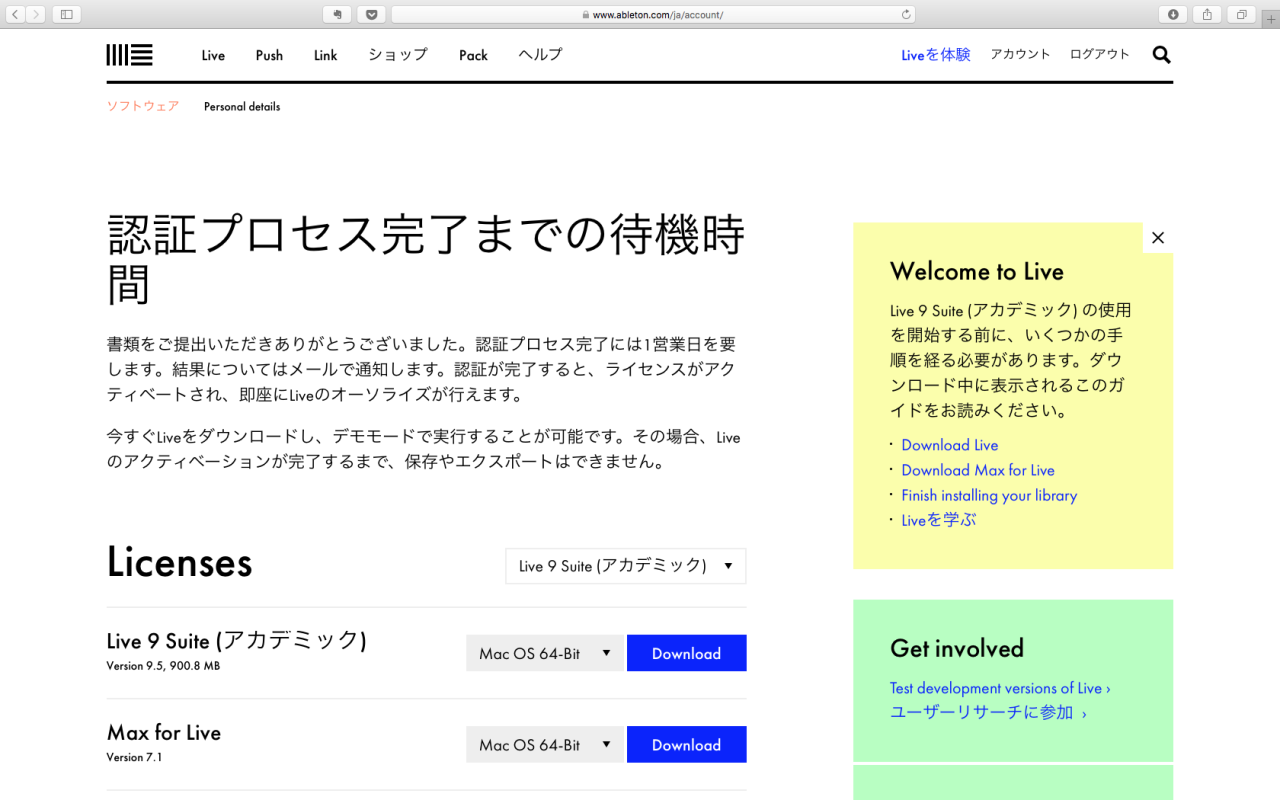This screenshot has width=1280, height=800.
Task: Click the Welcome to Live heading
Action: [977, 272]
